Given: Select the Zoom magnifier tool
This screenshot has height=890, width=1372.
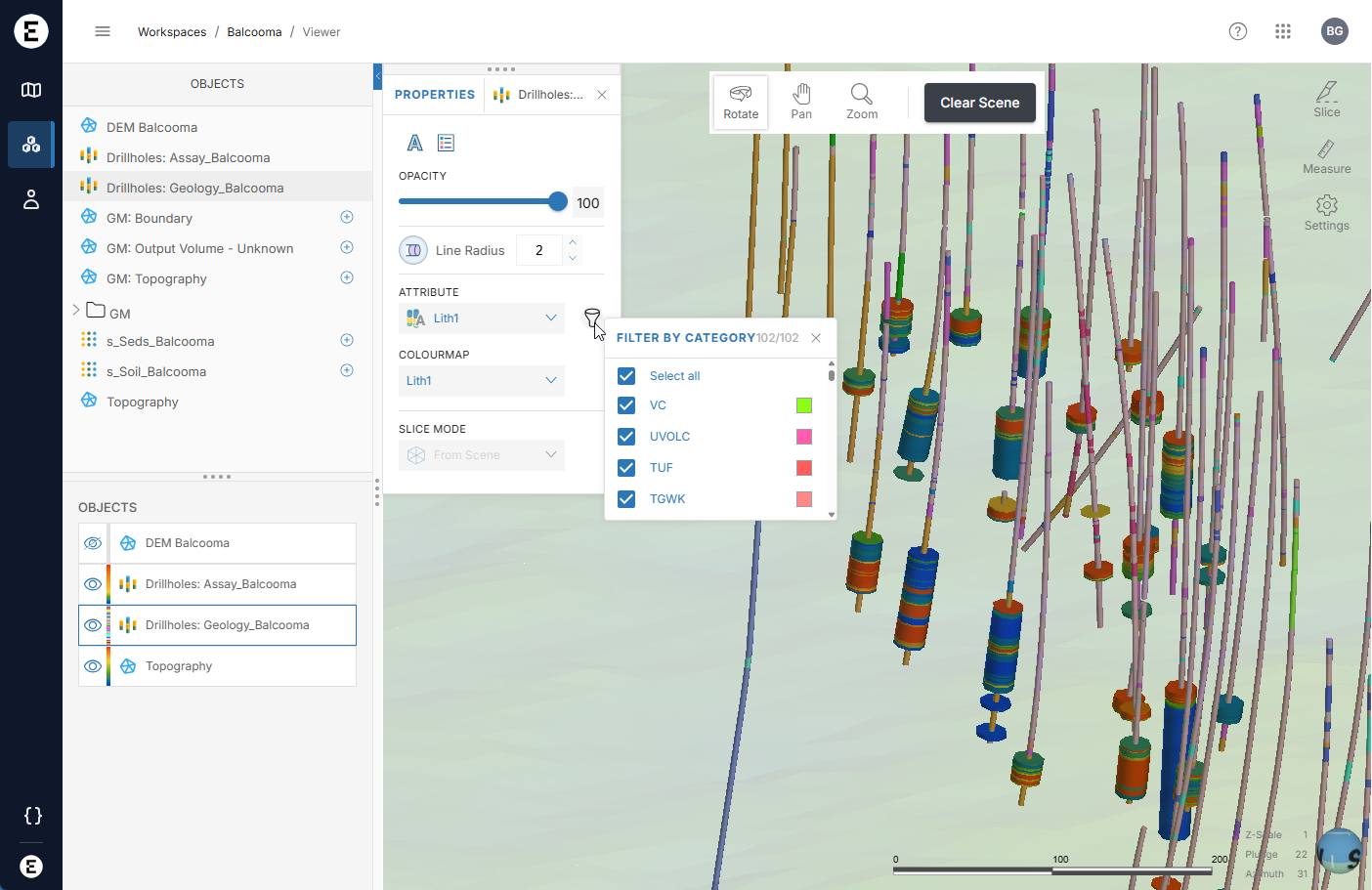Looking at the screenshot, I should pos(861,102).
